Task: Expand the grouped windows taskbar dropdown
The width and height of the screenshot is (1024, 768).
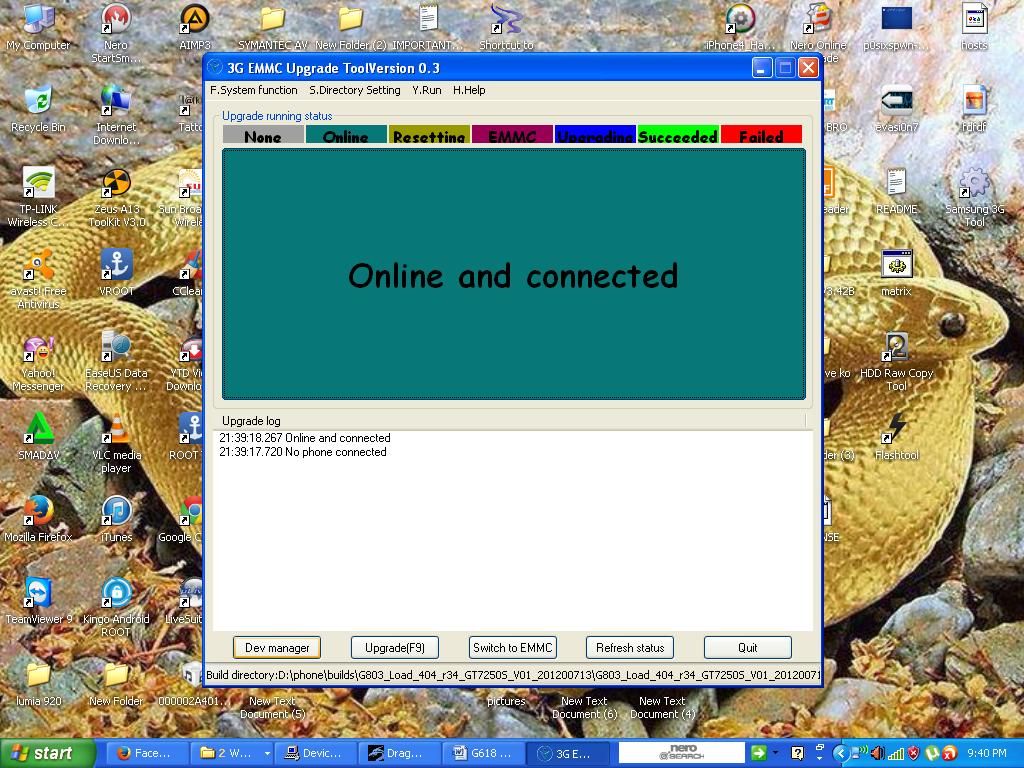Action: pyautogui.click(x=267, y=753)
